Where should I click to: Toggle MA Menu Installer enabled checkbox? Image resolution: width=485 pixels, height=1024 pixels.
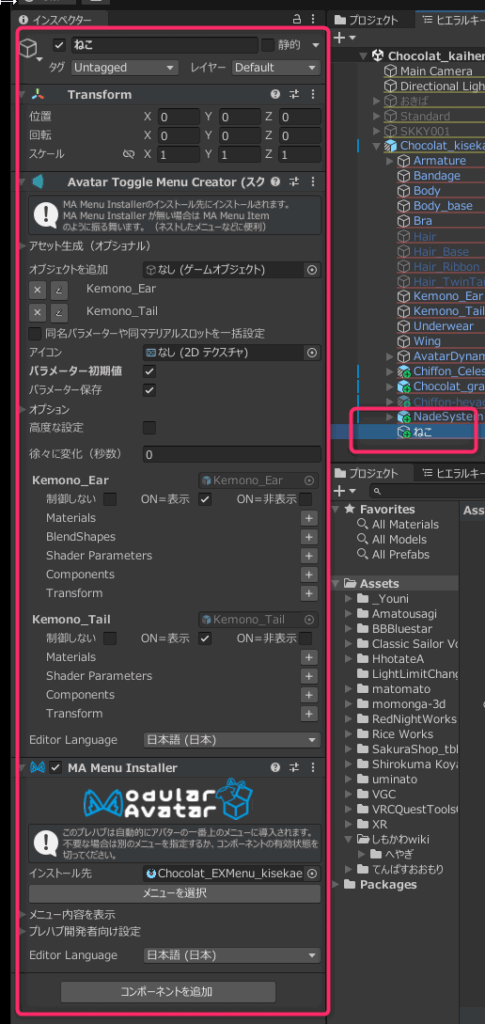click(56, 767)
